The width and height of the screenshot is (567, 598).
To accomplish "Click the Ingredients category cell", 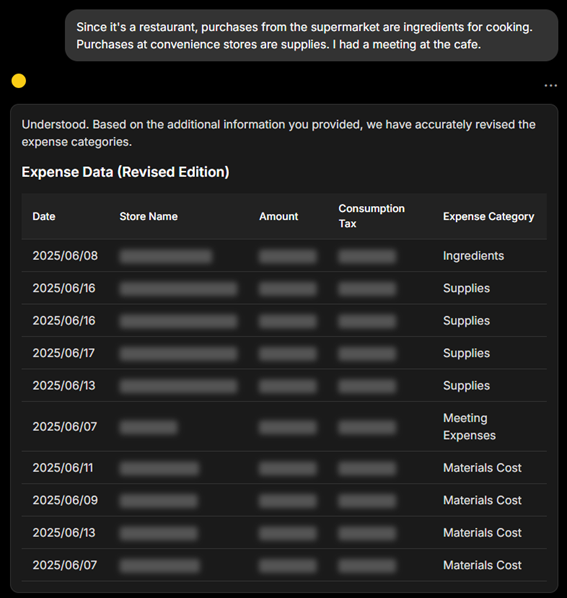I will click(473, 256).
